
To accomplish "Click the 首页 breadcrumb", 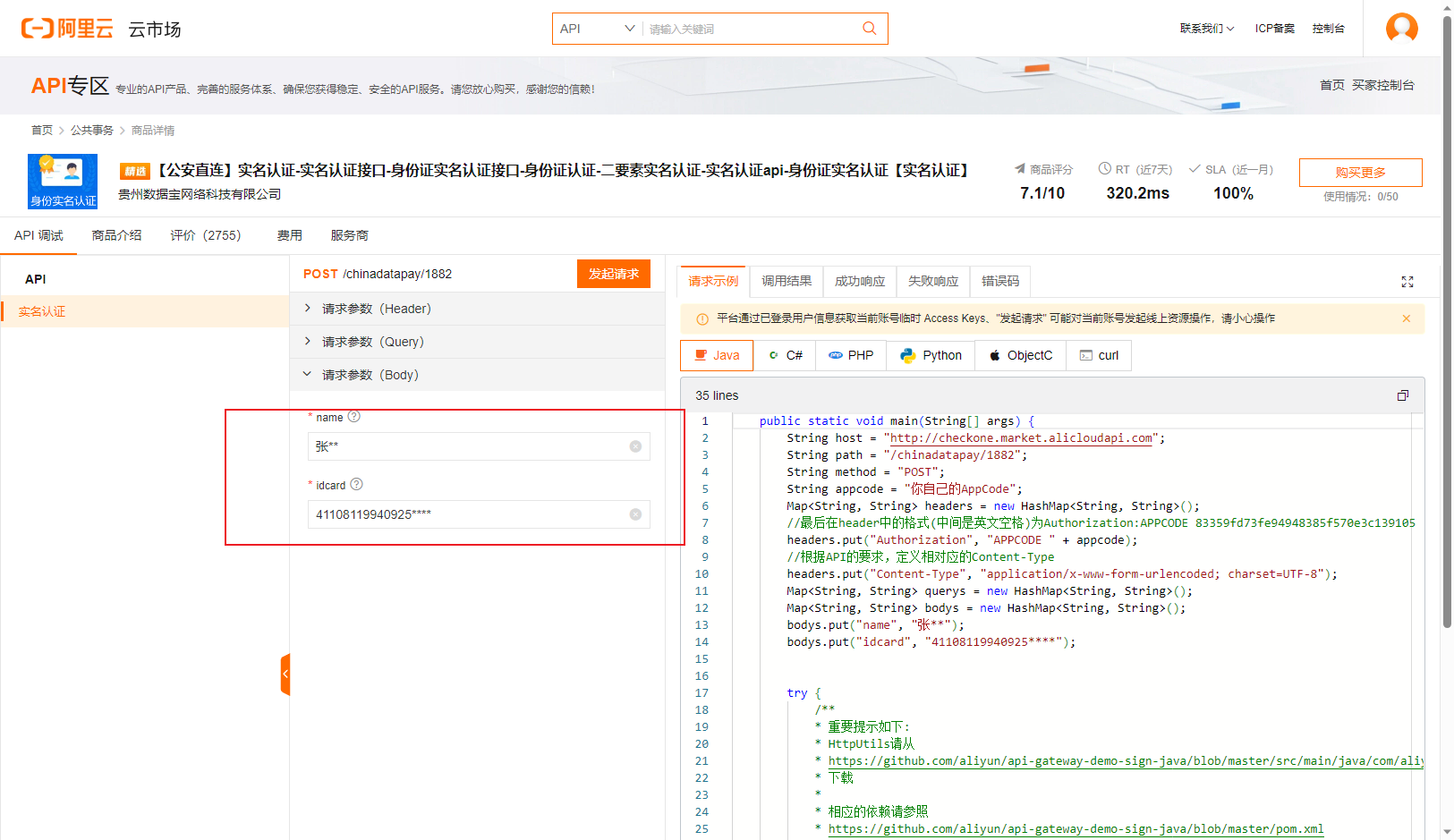I will point(42,131).
